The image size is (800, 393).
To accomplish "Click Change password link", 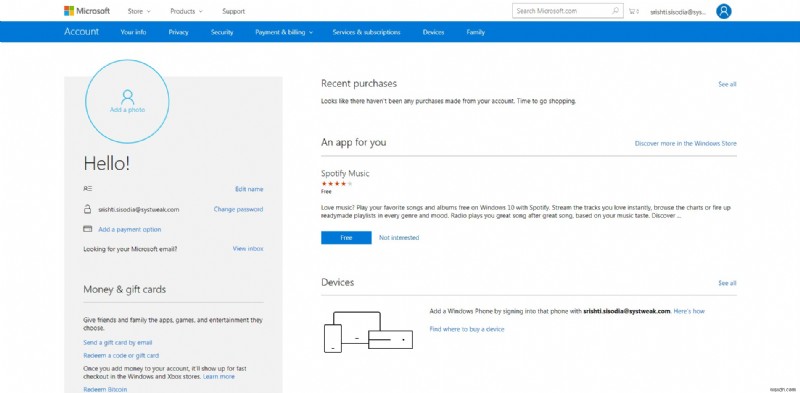I will click(238, 209).
